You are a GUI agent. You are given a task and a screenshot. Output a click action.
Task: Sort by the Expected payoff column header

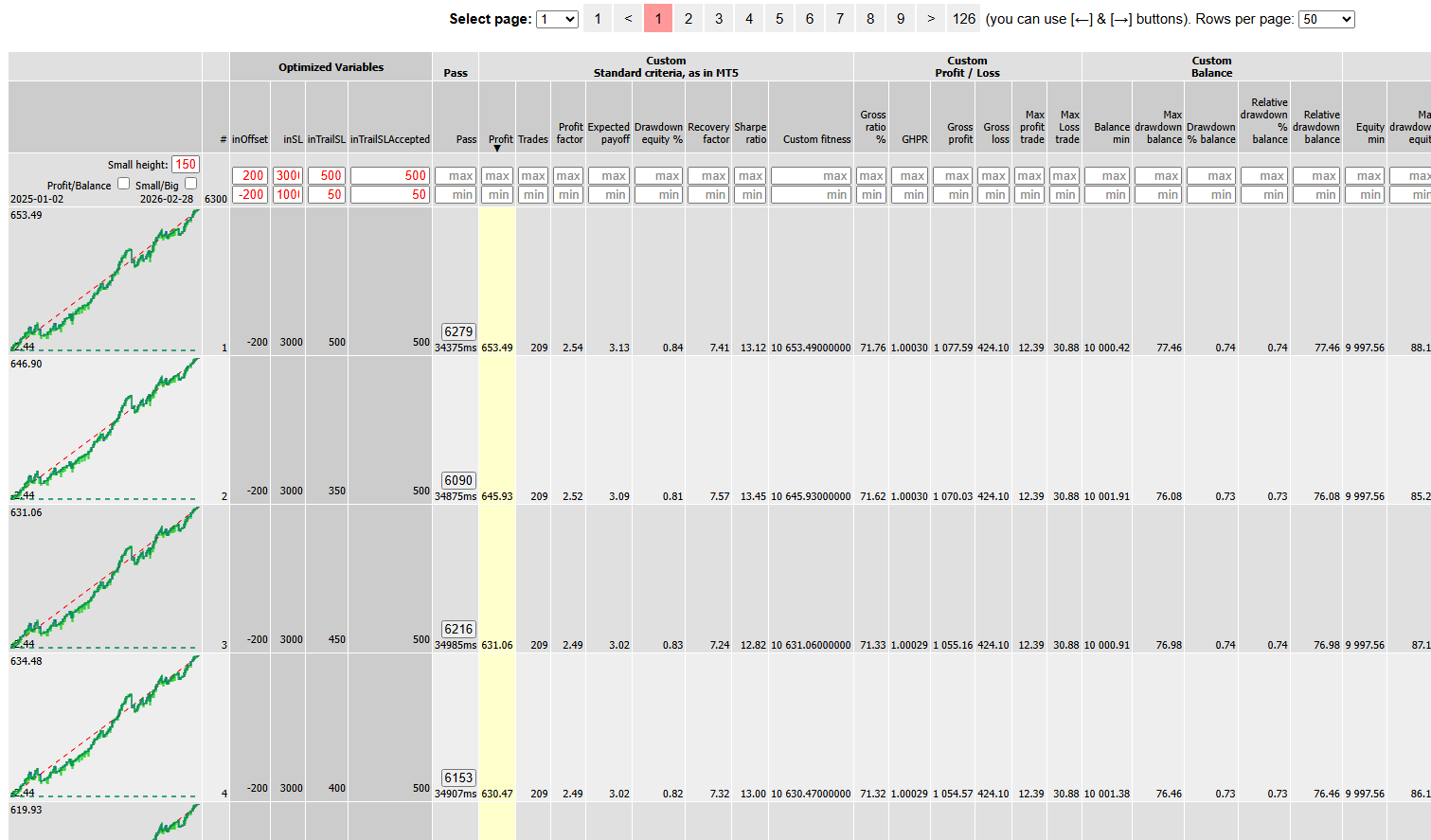pyautogui.click(x=608, y=133)
